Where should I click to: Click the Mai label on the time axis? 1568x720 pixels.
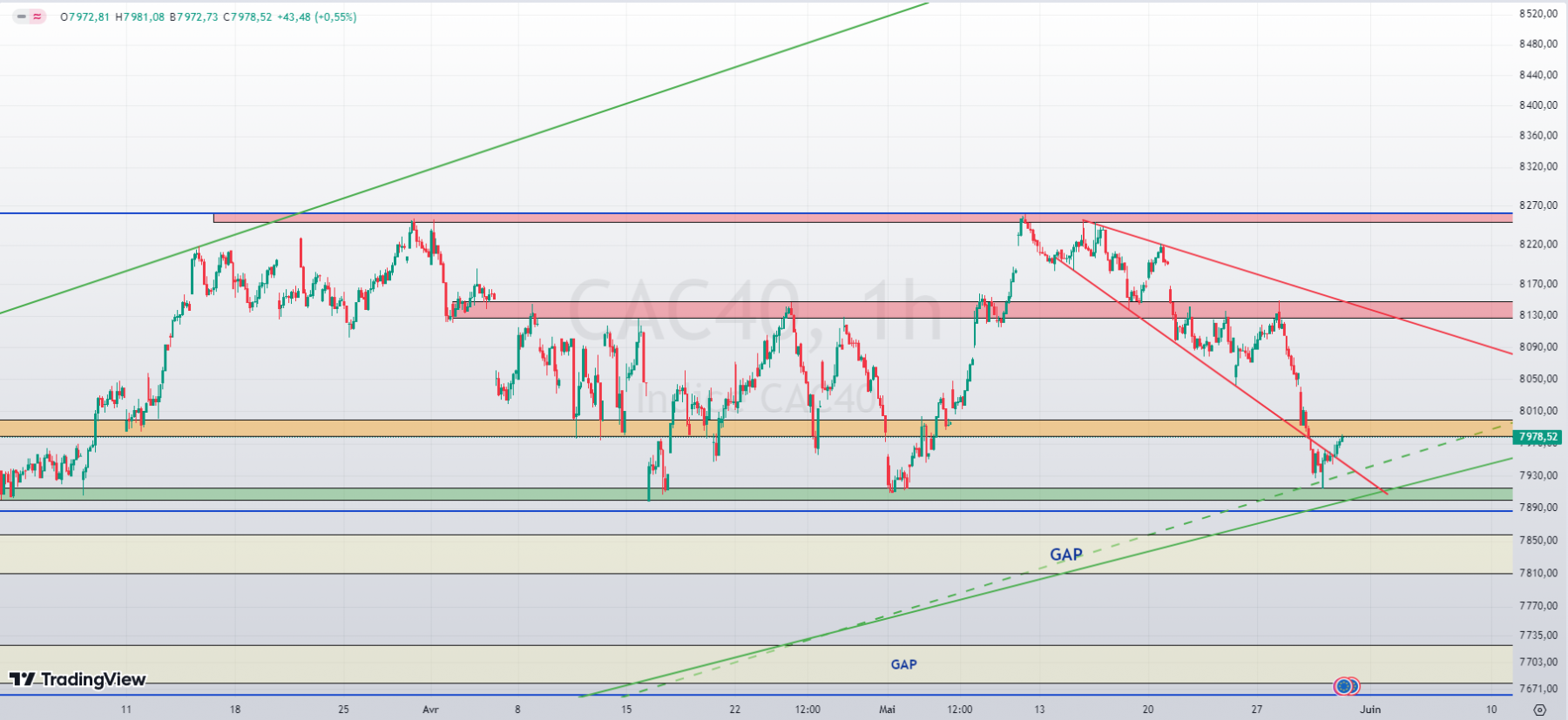point(887,710)
